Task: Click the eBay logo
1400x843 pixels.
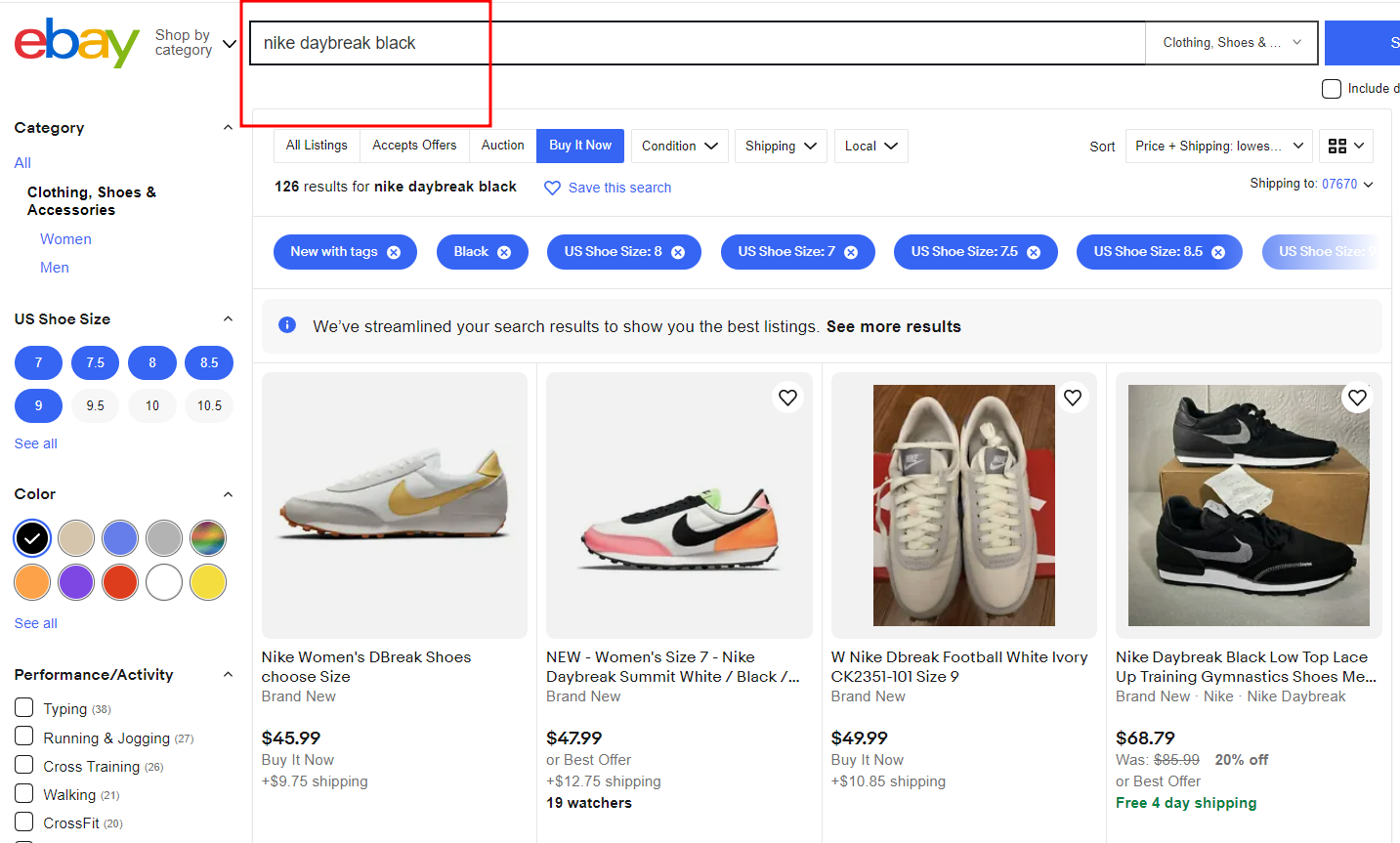Action: tap(76, 43)
